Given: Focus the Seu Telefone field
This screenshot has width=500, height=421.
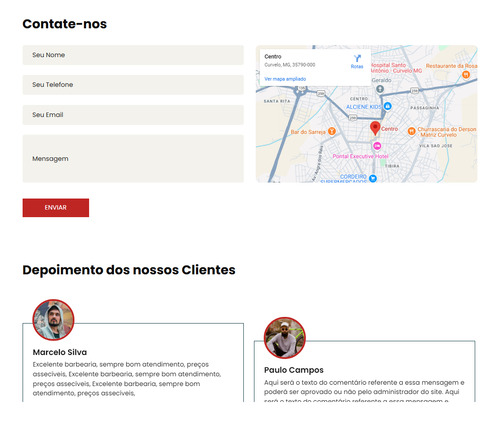Looking at the screenshot, I should coord(133,85).
